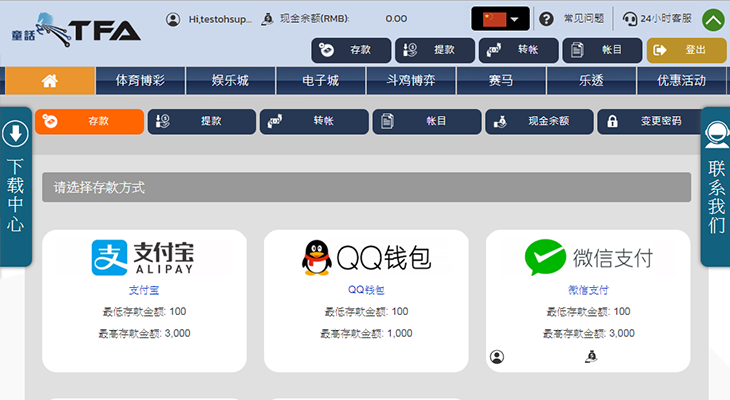This screenshot has height=400, width=730.
Task: Choose the Alipay logo payment method
Action: point(143,258)
